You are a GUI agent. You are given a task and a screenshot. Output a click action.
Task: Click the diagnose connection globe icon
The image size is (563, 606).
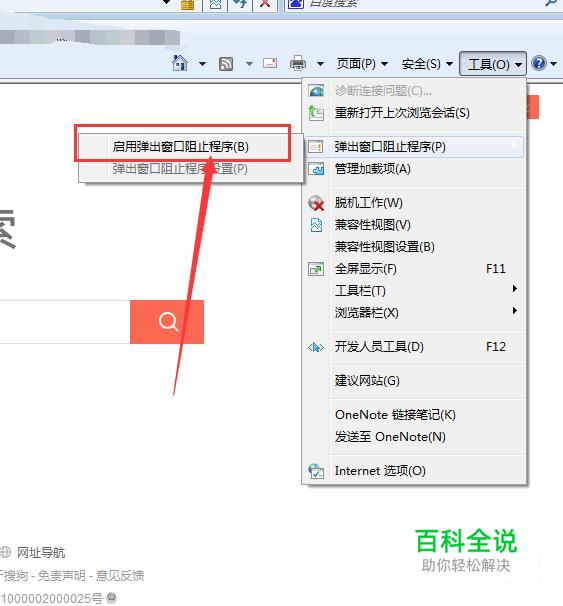(316, 91)
